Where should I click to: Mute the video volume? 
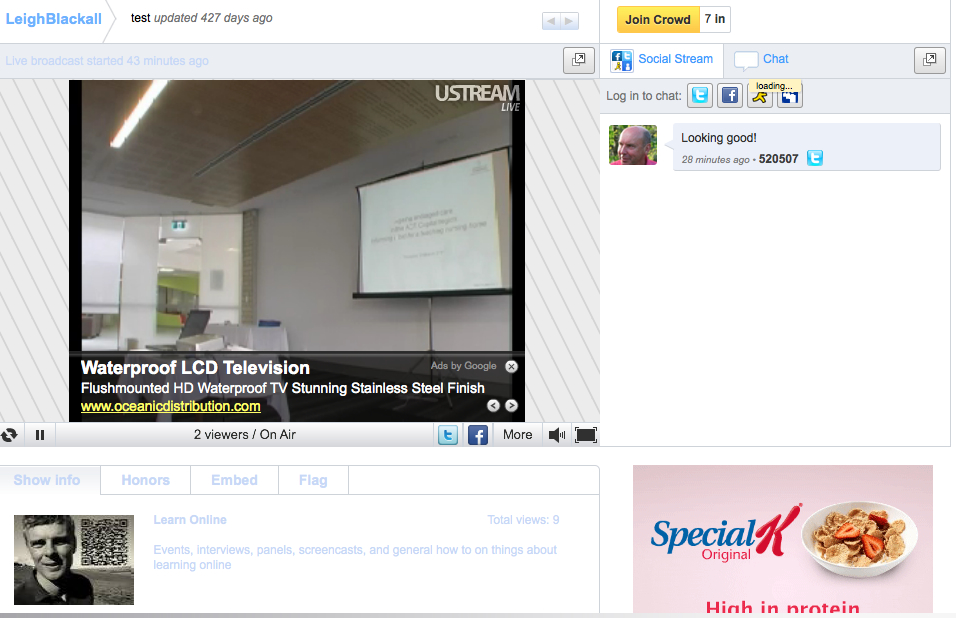pos(557,435)
